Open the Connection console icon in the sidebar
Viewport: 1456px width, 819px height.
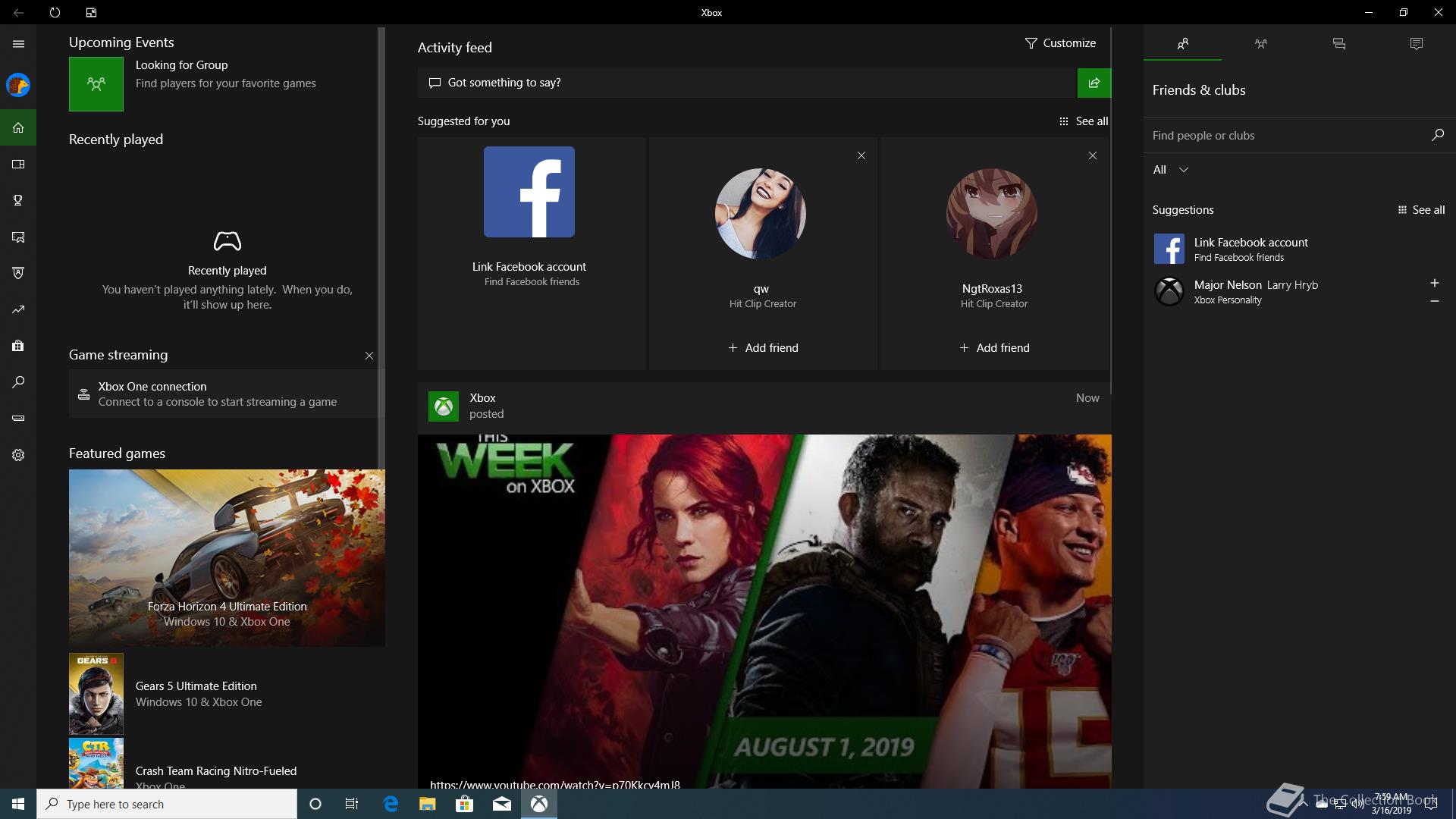tap(18, 418)
